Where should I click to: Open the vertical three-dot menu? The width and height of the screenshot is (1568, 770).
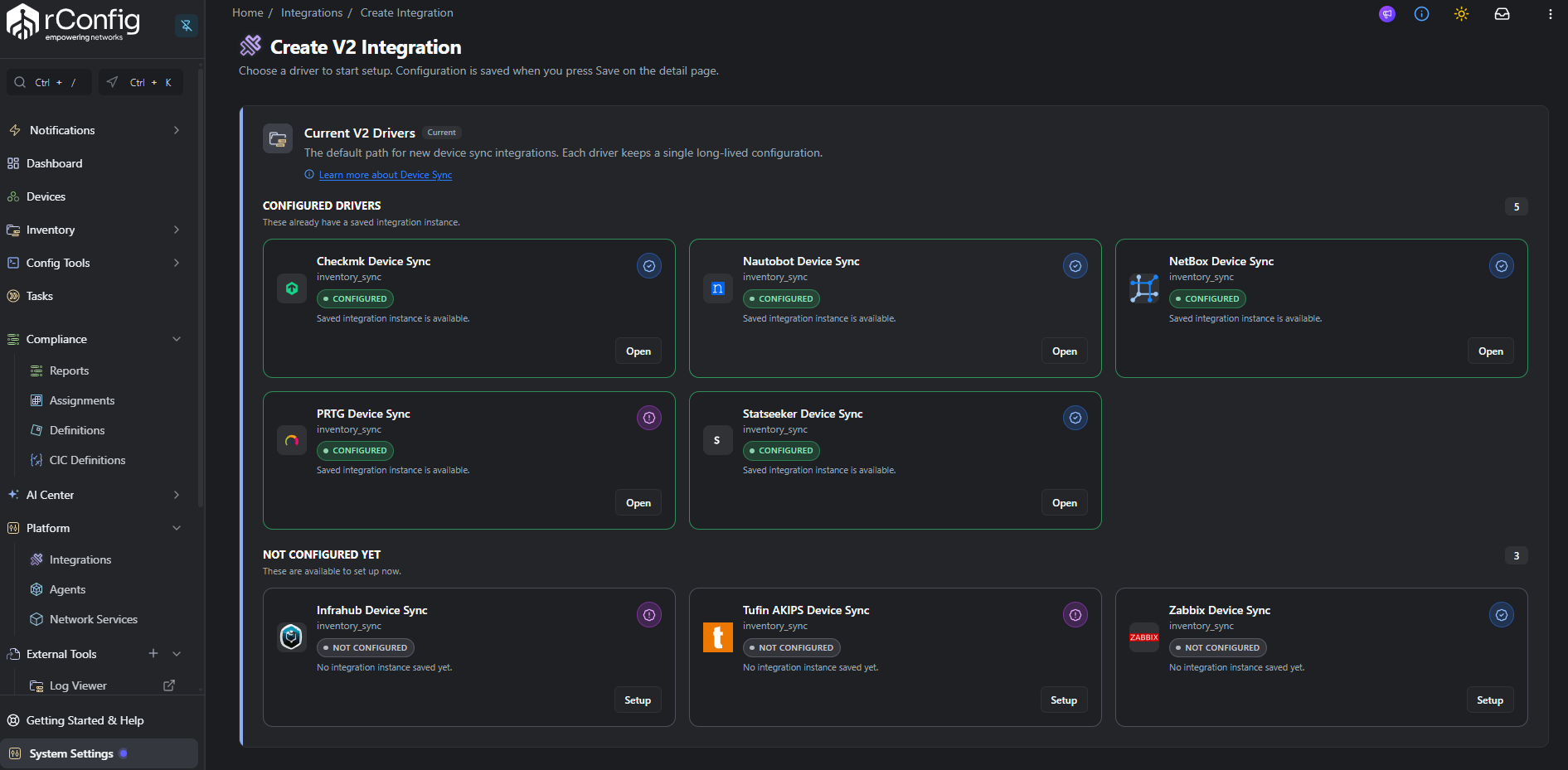[1551, 14]
